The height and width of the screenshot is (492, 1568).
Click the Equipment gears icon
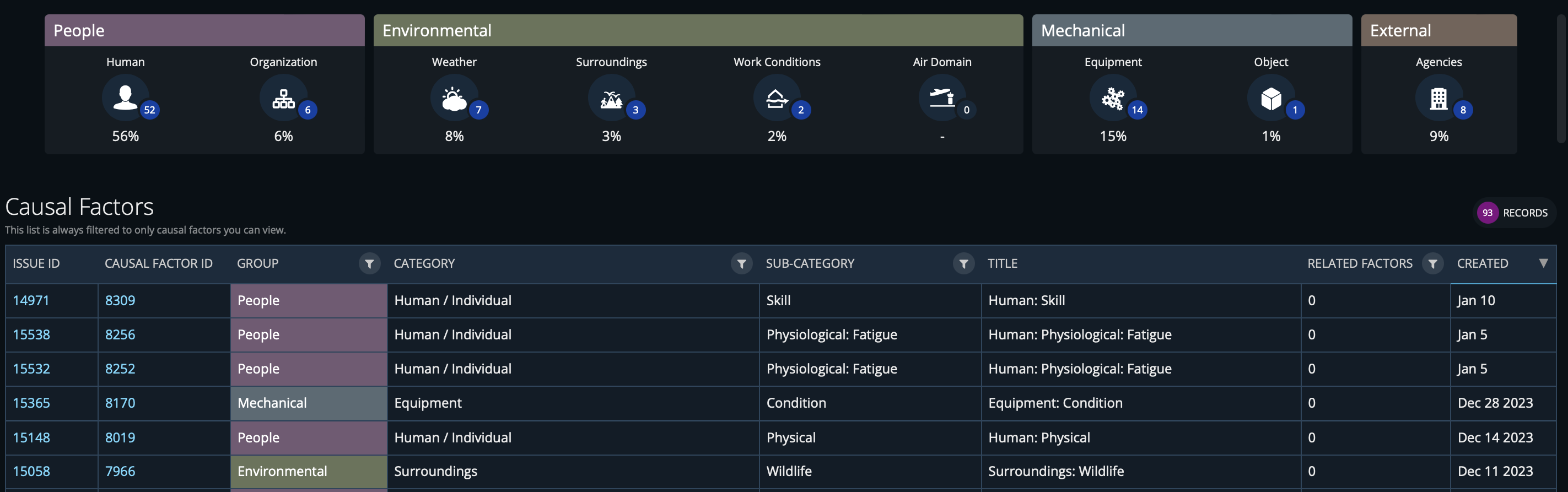1113,98
